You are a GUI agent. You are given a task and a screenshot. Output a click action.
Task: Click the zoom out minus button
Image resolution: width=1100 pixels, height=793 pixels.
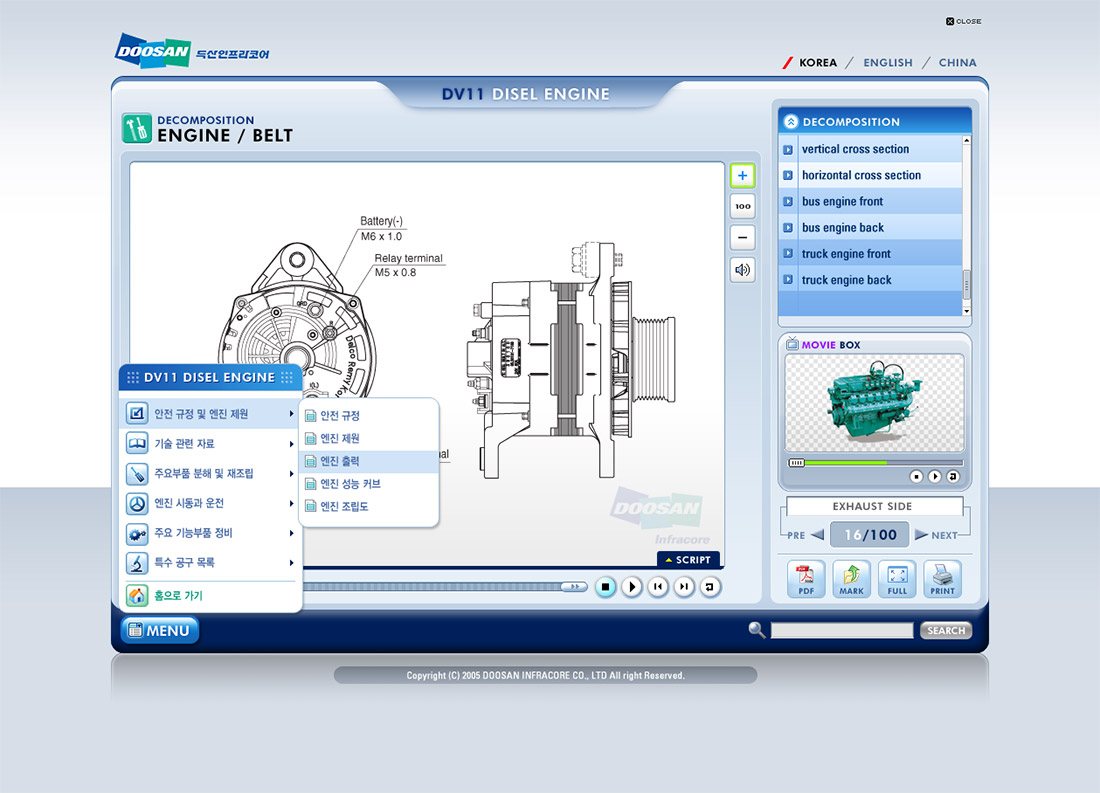pos(742,238)
